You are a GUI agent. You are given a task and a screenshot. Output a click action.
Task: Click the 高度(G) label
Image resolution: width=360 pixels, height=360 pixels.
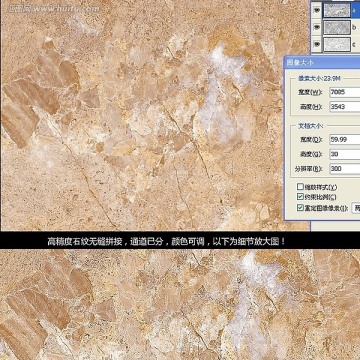311,154
